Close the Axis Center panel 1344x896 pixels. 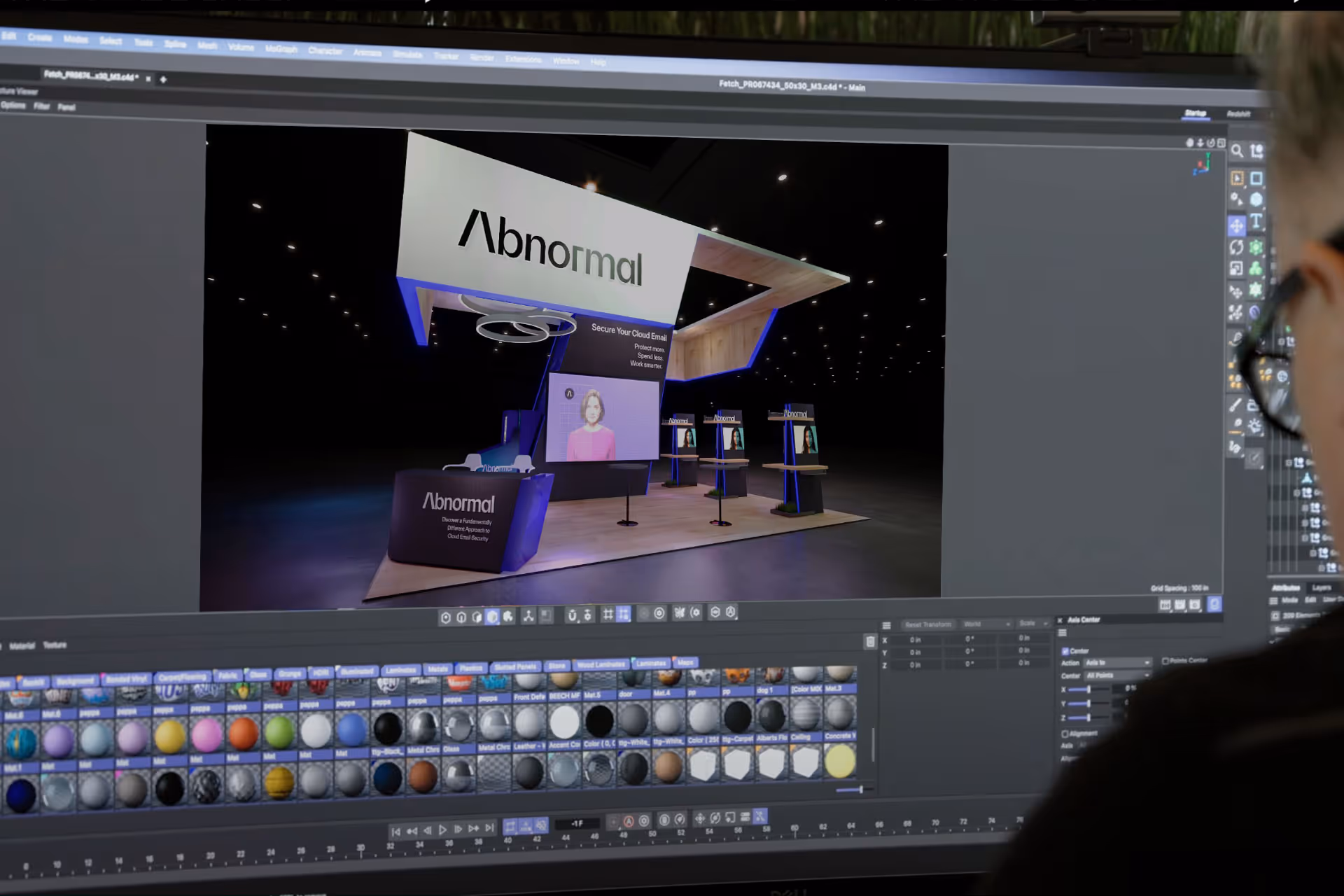click(1060, 620)
